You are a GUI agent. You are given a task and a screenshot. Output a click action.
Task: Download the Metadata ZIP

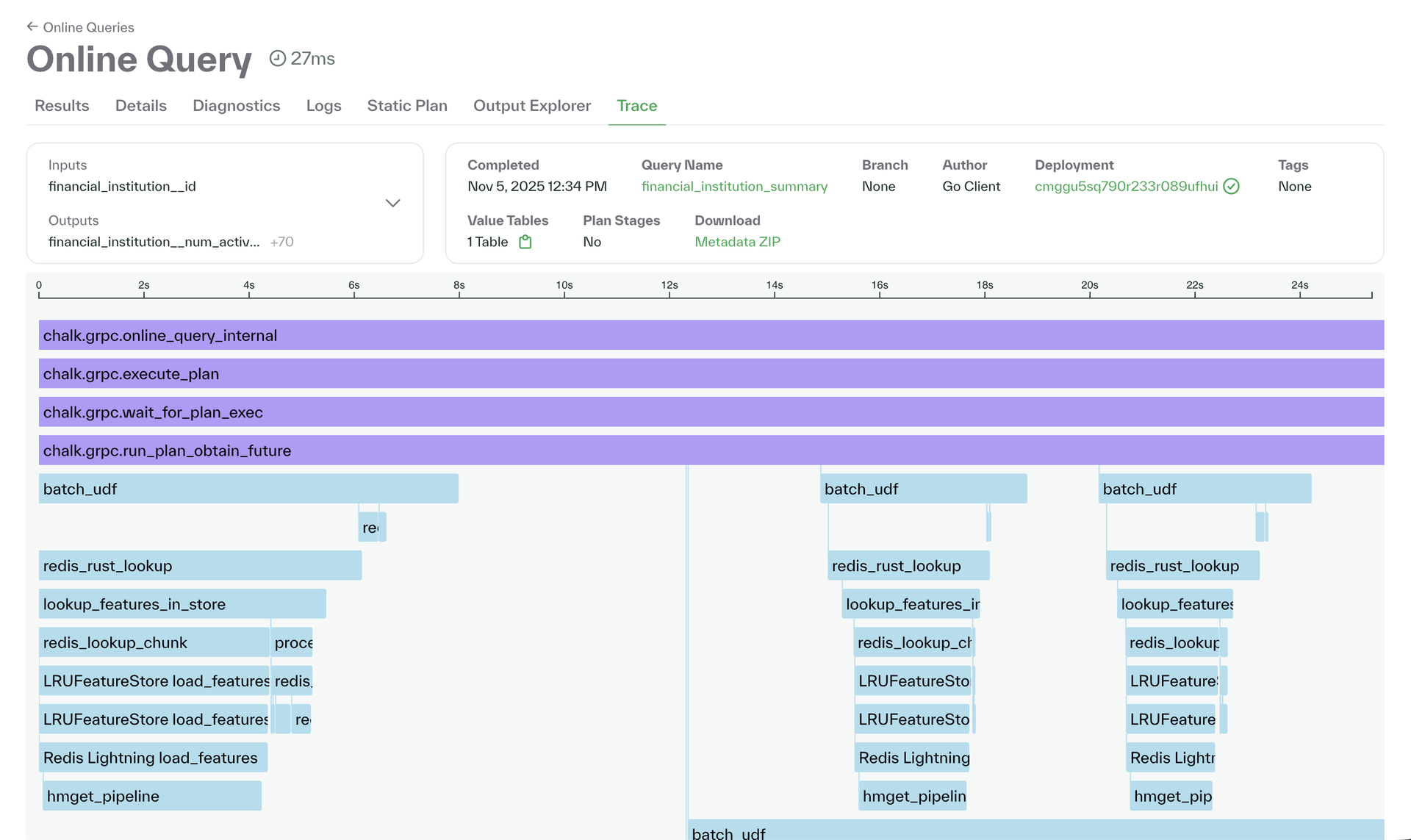click(737, 242)
